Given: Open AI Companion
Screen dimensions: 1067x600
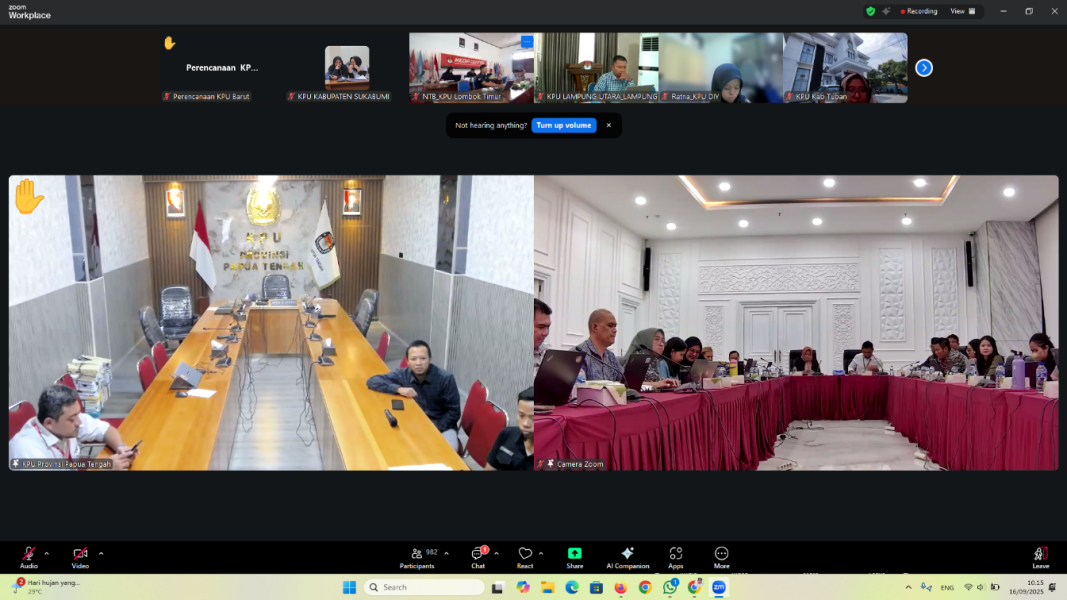Looking at the screenshot, I should (x=627, y=555).
